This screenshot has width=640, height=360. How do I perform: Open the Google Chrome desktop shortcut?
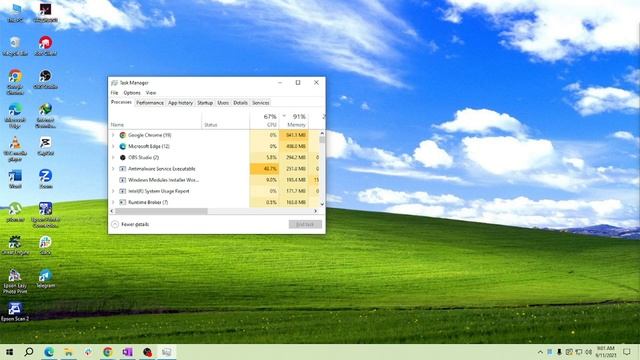[x=15, y=81]
